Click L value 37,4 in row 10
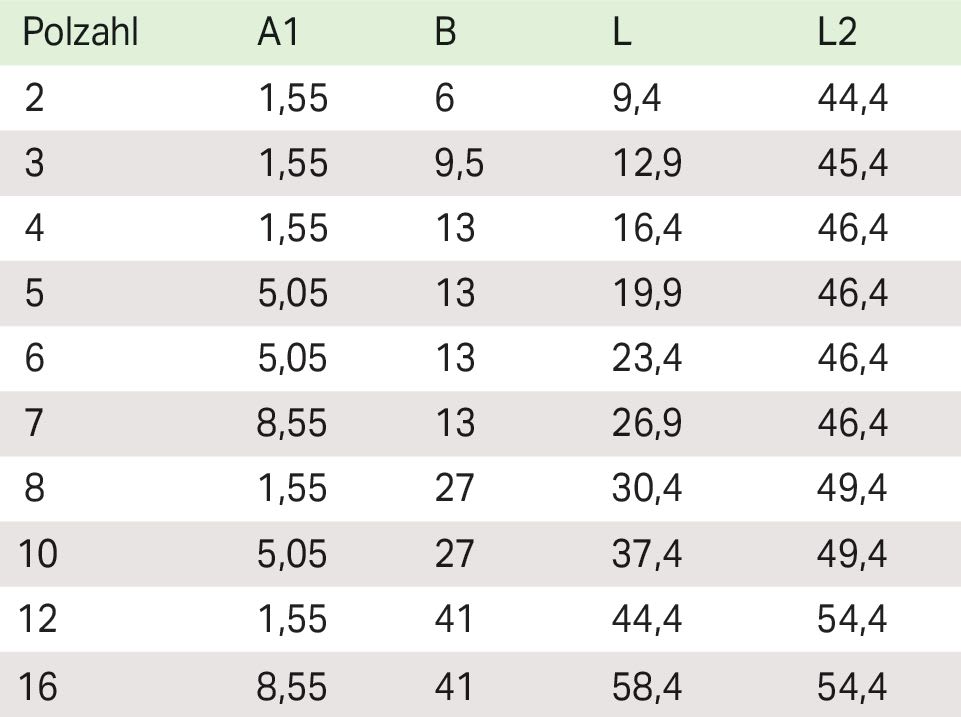 point(646,553)
